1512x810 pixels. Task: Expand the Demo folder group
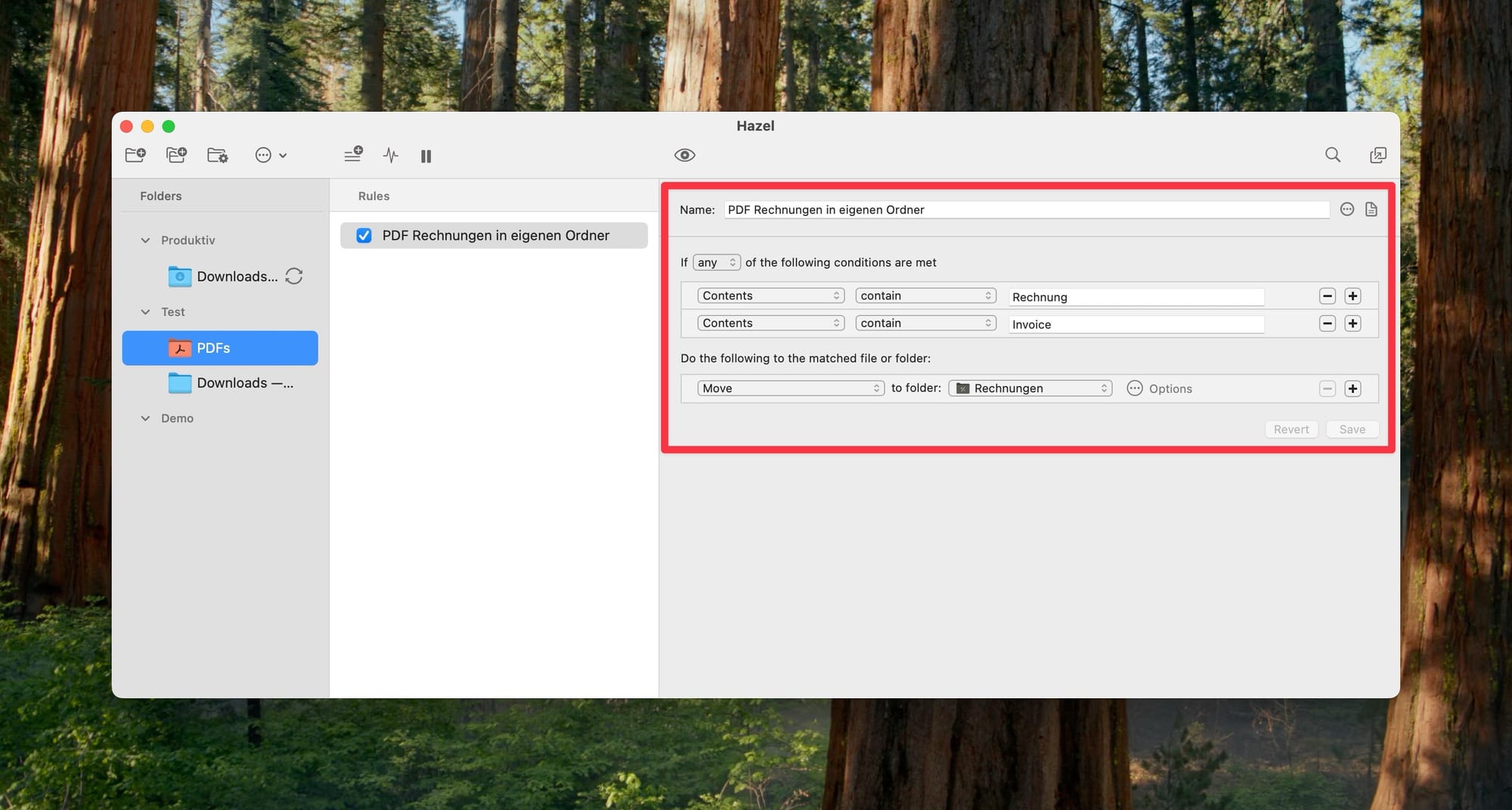click(x=145, y=419)
